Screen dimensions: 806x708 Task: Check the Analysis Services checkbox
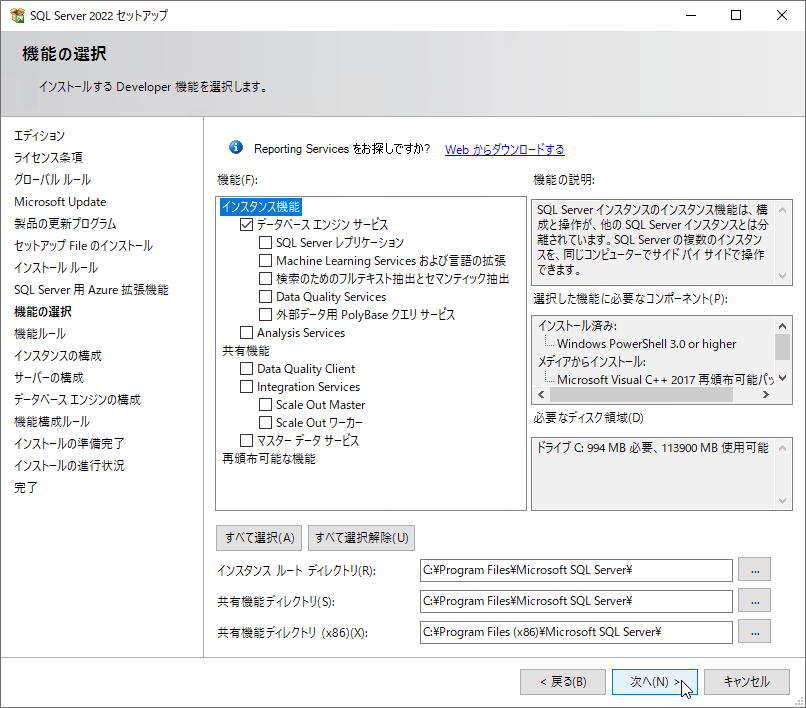(x=246, y=333)
